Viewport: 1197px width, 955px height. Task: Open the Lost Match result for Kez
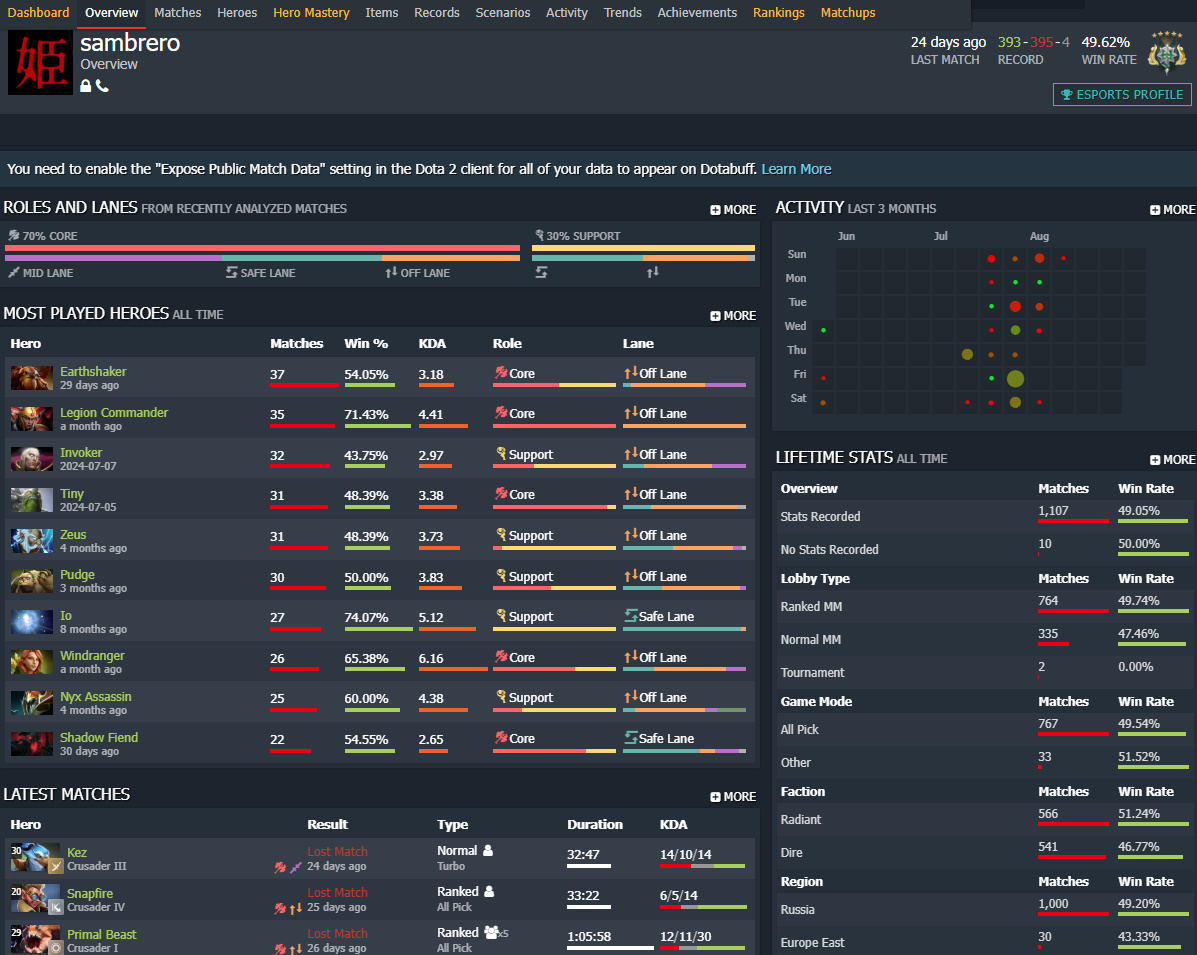(337, 851)
